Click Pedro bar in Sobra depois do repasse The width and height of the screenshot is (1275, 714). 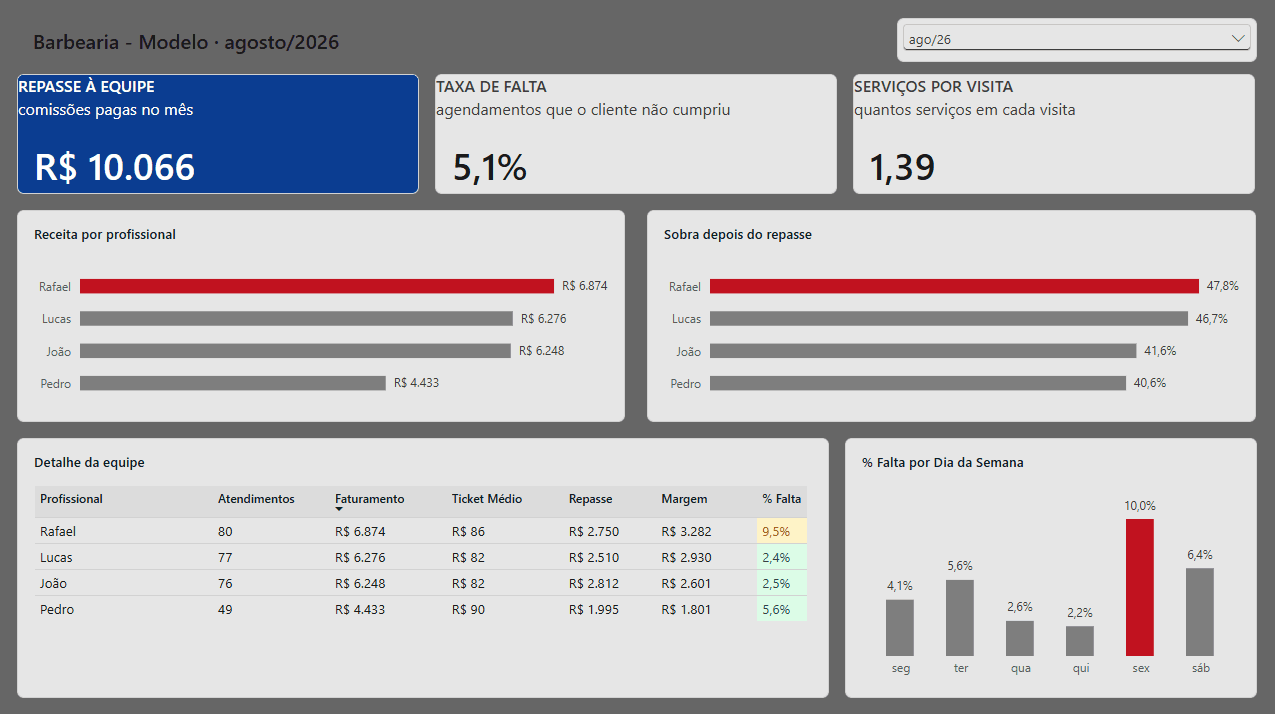[918, 383]
